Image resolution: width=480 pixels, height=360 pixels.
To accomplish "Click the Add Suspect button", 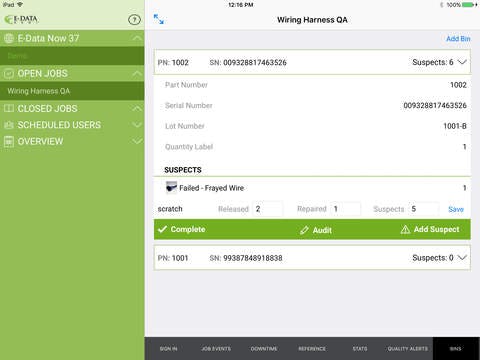I will pos(430,229).
